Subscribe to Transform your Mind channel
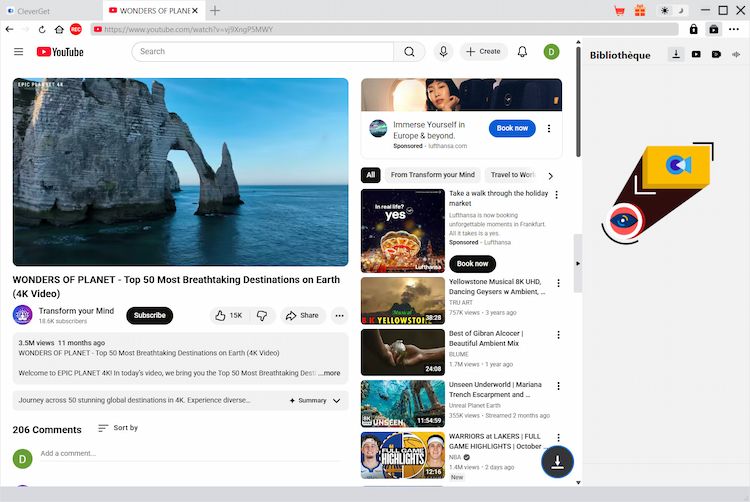 [149, 315]
